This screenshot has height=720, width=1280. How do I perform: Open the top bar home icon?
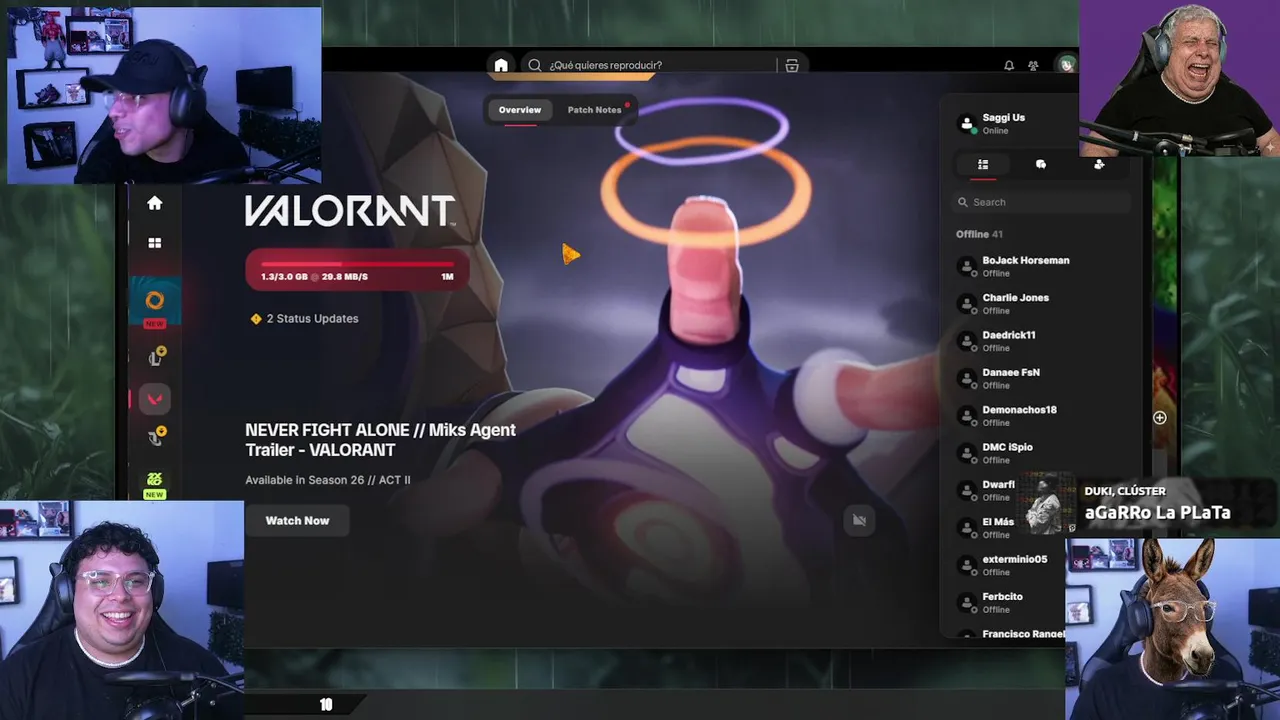501,65
